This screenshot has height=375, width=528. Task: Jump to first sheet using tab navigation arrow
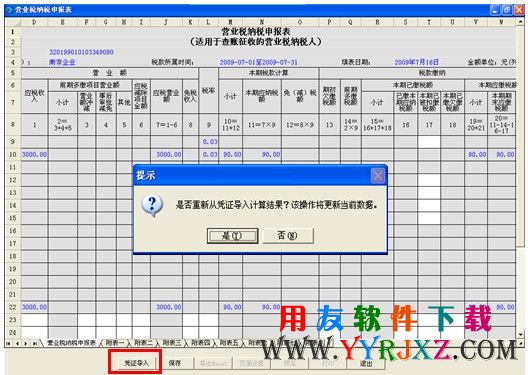tap(8, 343)
